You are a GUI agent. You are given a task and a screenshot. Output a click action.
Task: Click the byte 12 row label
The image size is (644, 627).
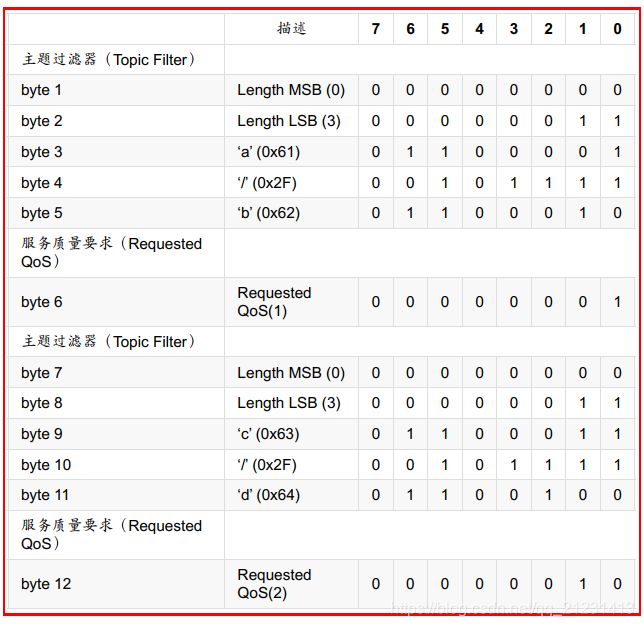[x=46, y=584]
